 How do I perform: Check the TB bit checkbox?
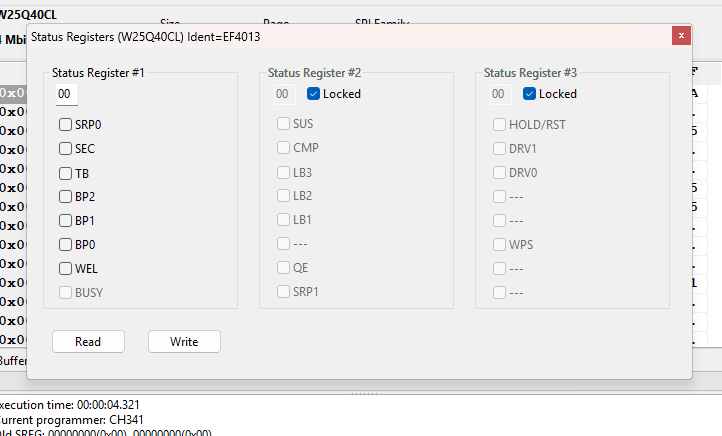65,173
